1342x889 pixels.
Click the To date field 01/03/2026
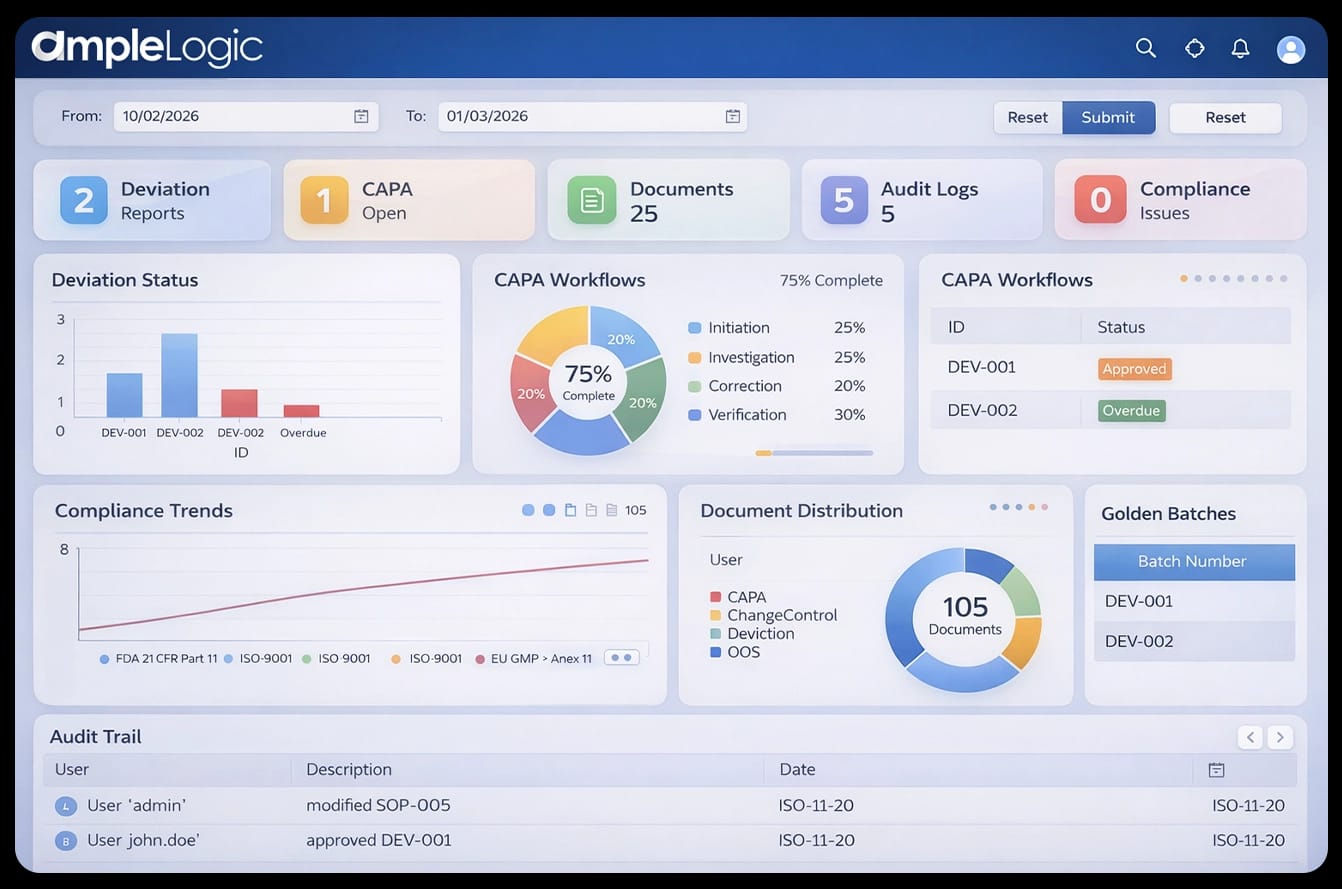tap(592, 116)
